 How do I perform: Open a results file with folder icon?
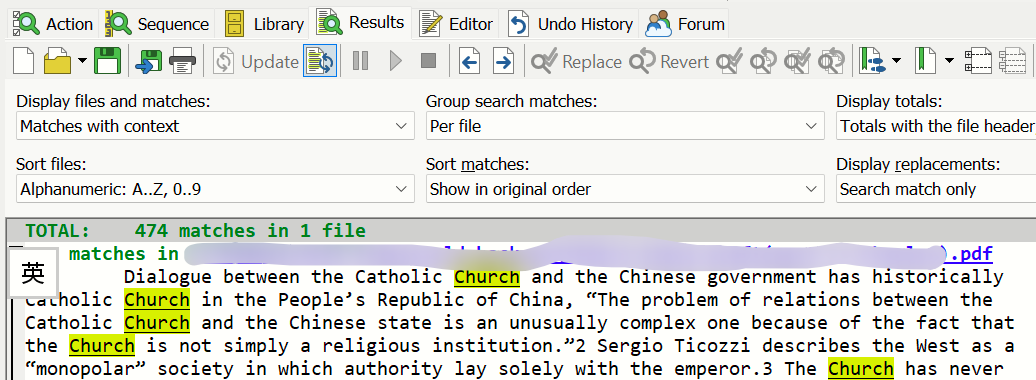point(58,61)
